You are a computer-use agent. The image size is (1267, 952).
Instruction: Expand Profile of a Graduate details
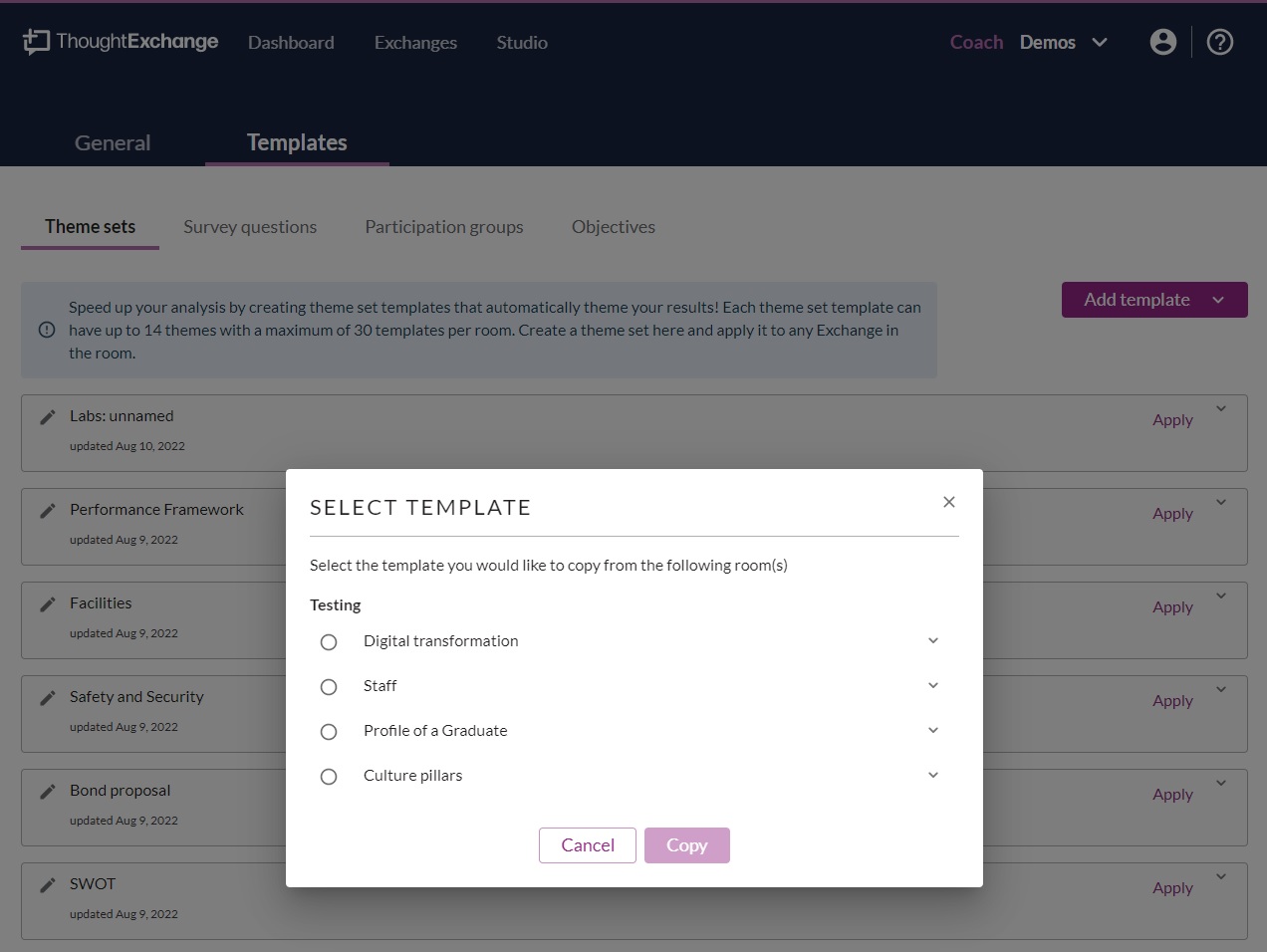point(933,730)
